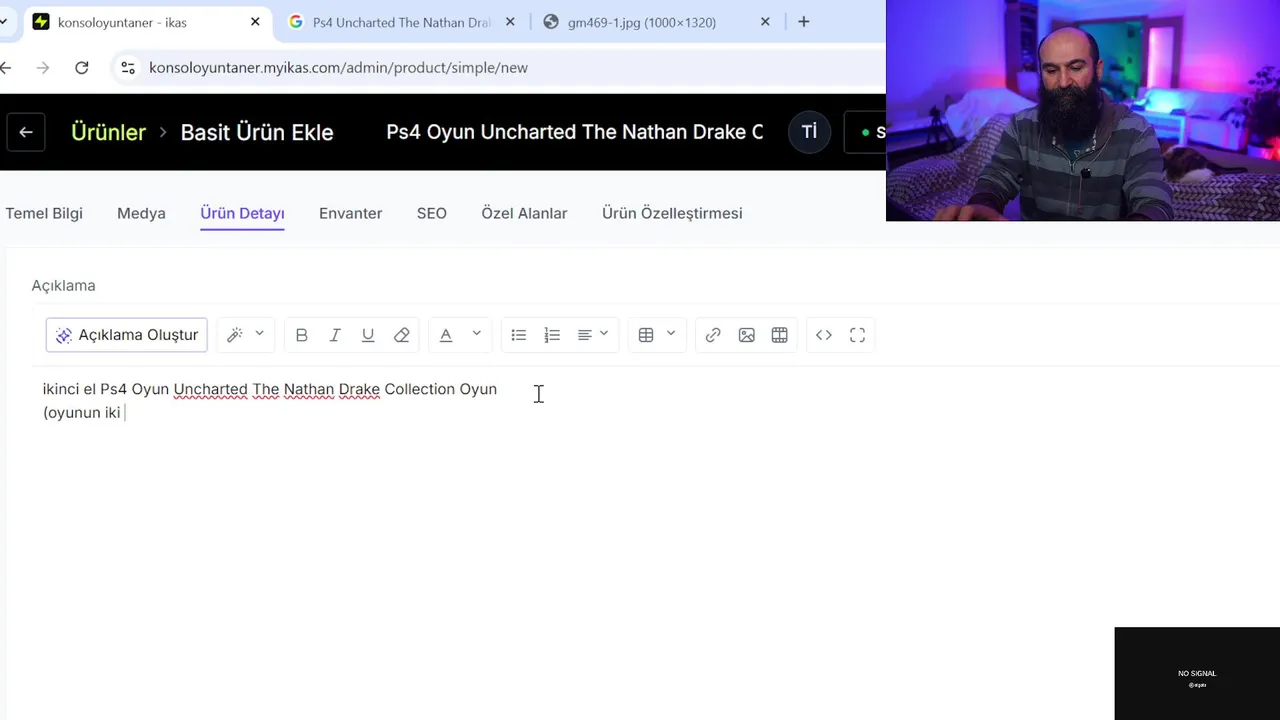Screen dimensions: 1280x720
Task: Open the Envanter tab
Action: (350, 213)
